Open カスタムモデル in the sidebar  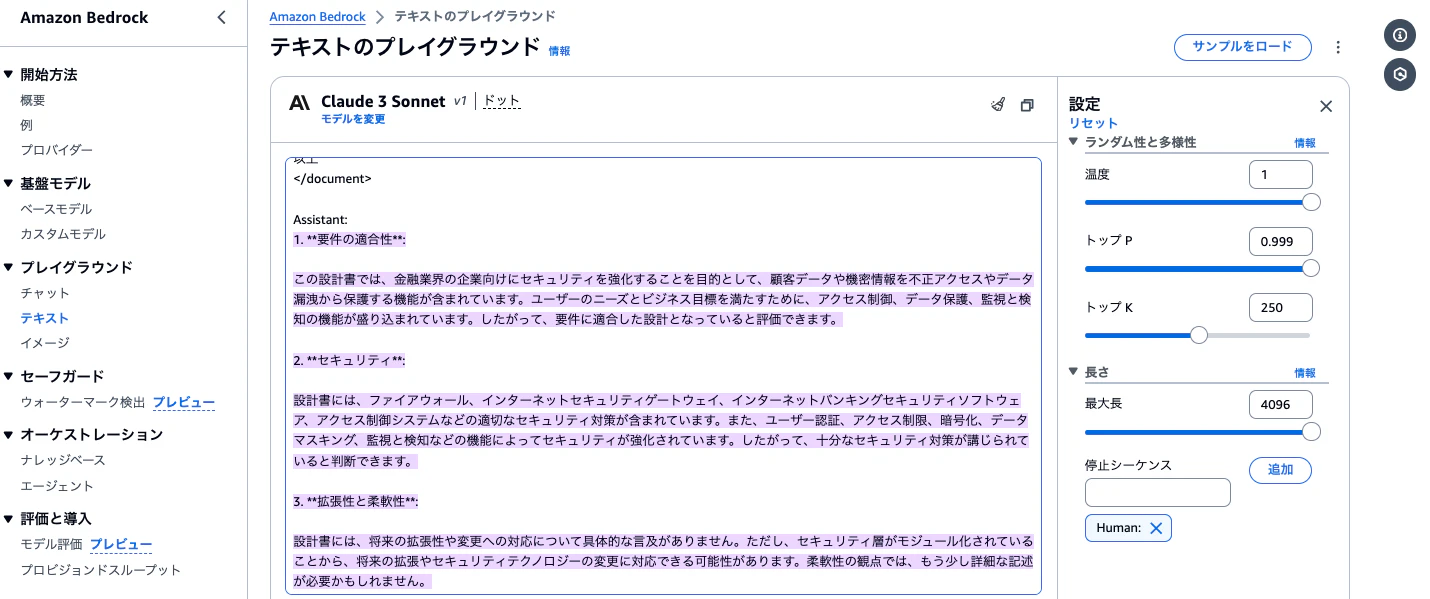[63, 234]
